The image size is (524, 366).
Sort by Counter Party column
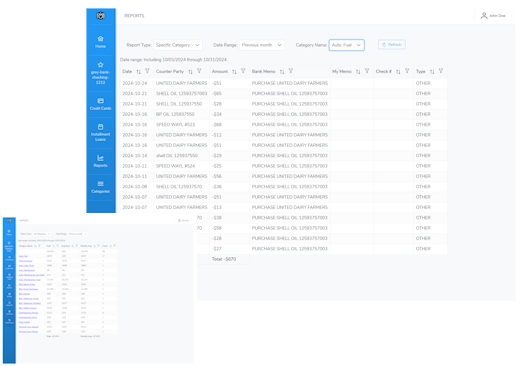click(190, 72)
